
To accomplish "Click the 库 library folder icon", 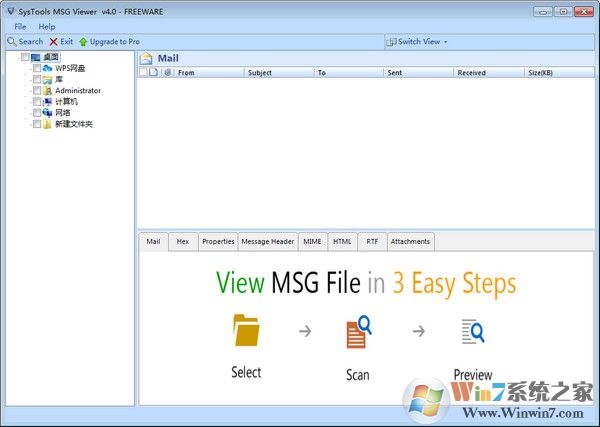I will click(x=47, y=80).
